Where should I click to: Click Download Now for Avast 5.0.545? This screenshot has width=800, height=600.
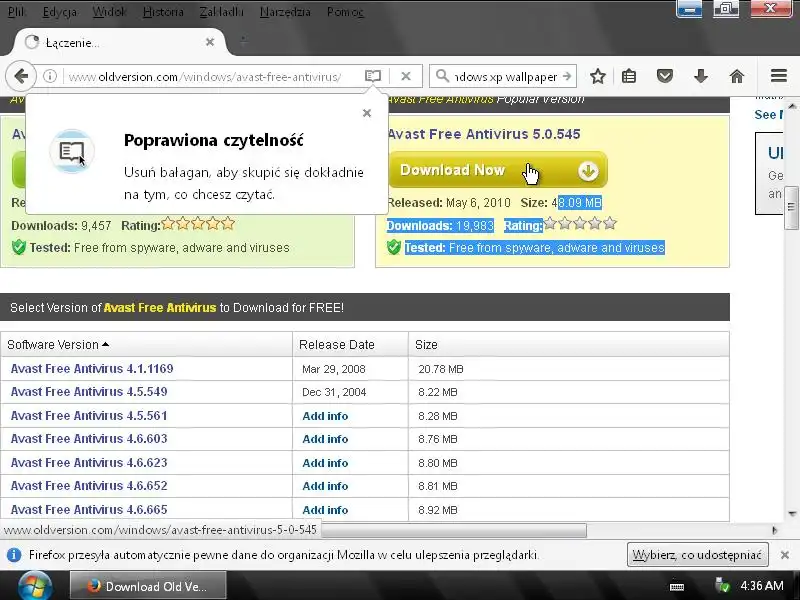pyautogui.click(x=497, y=170)
